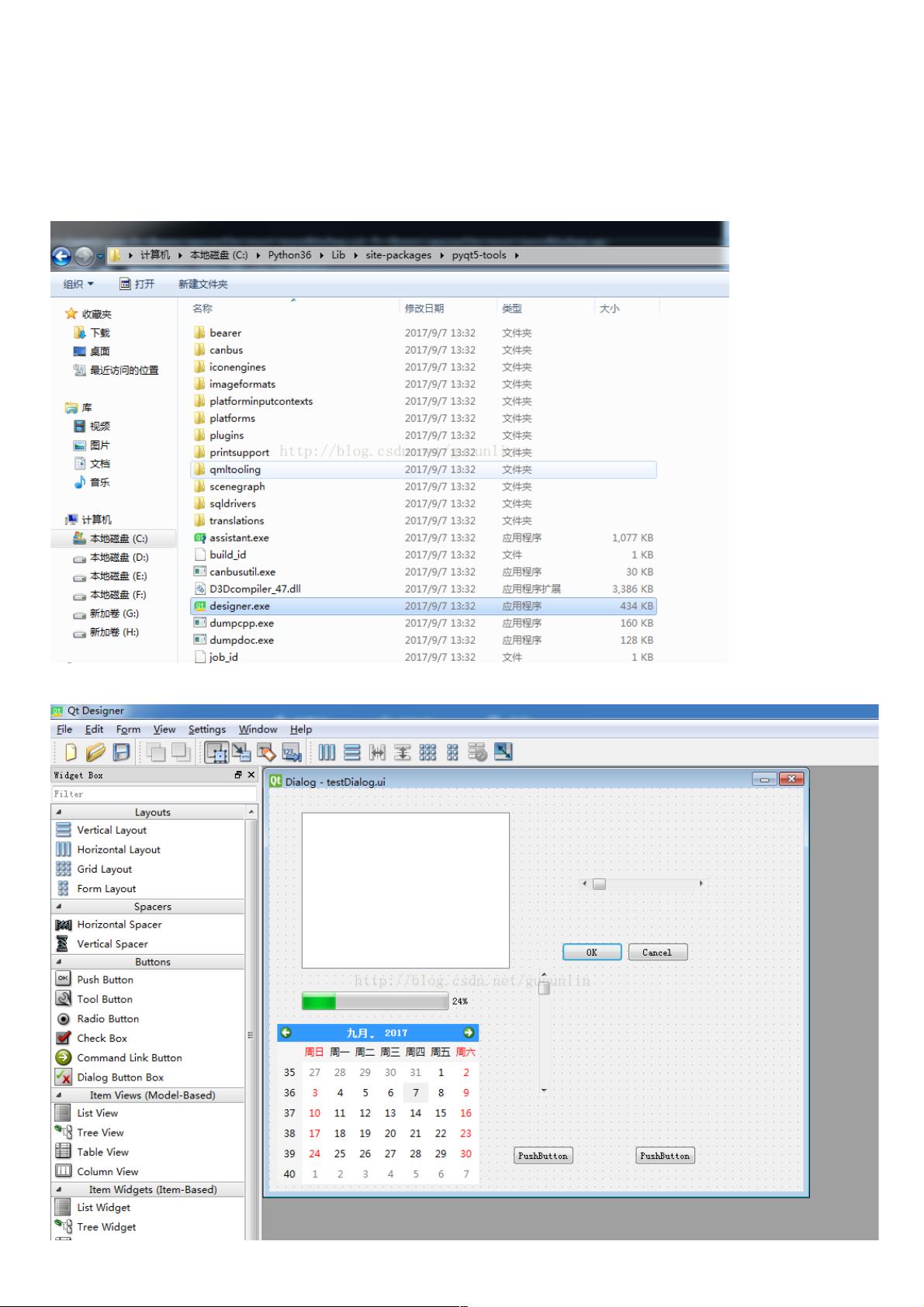Open the Settings menu

(x=207, y=729)
